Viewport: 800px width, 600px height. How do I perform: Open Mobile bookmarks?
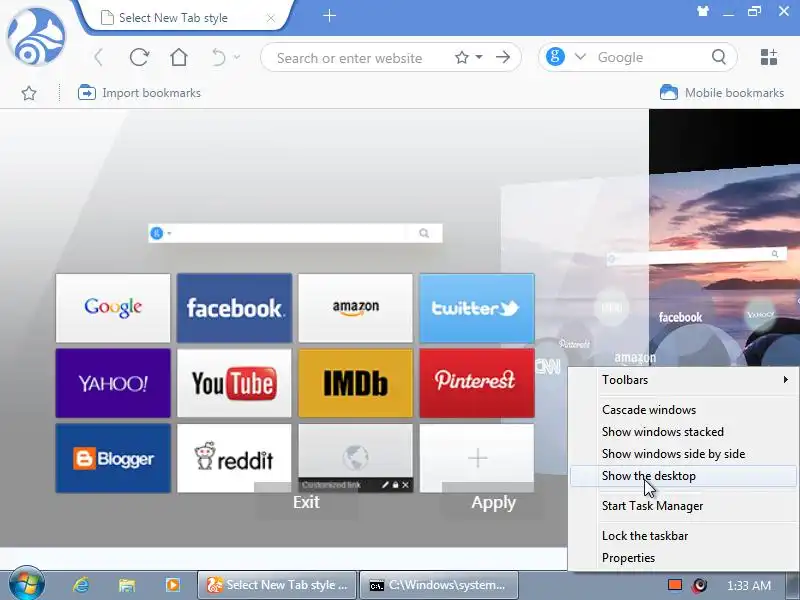coord(722,93)
